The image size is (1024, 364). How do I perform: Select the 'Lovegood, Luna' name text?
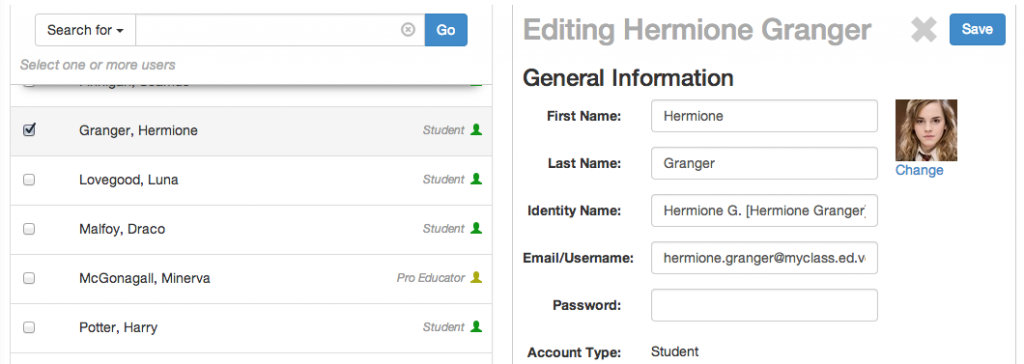(x=129, y=180)
